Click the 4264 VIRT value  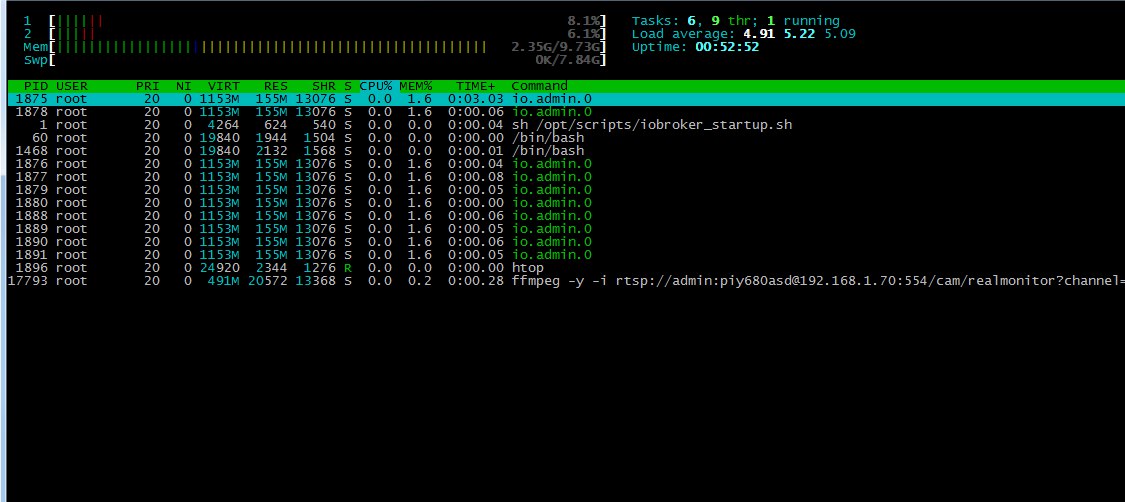click(224, 125)
